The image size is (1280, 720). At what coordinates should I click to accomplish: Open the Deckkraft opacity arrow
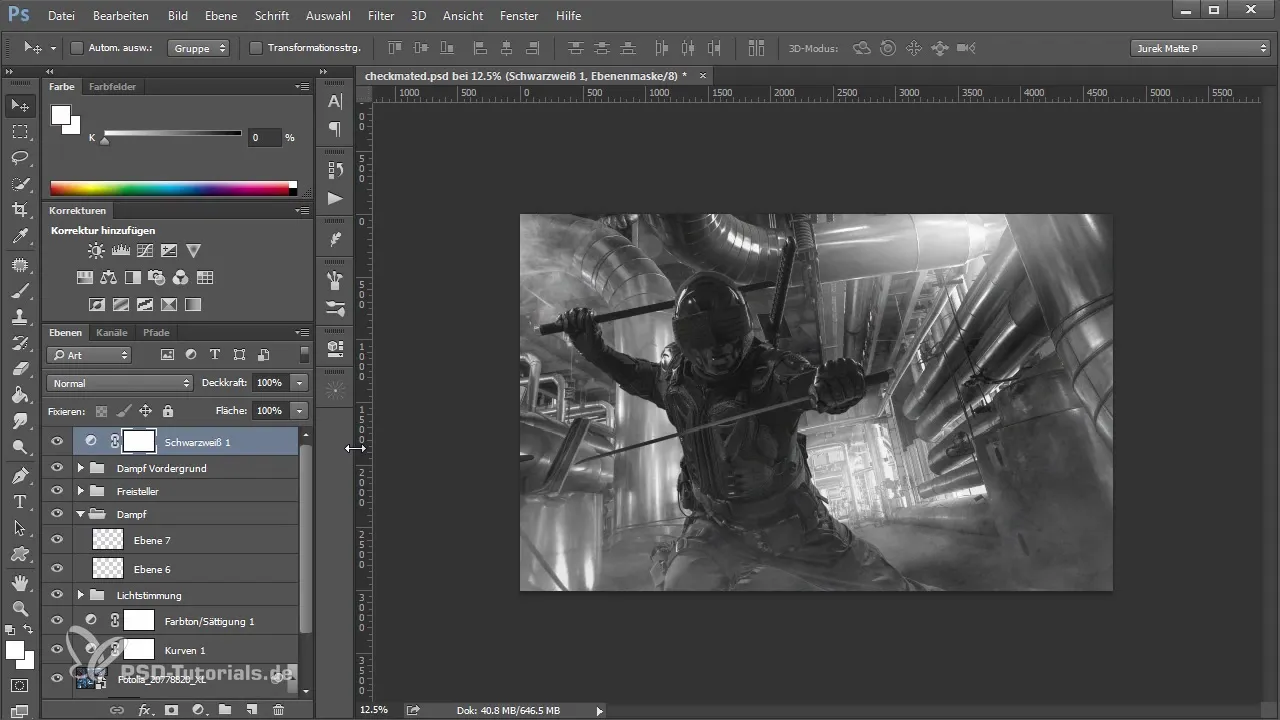(299, 383)
